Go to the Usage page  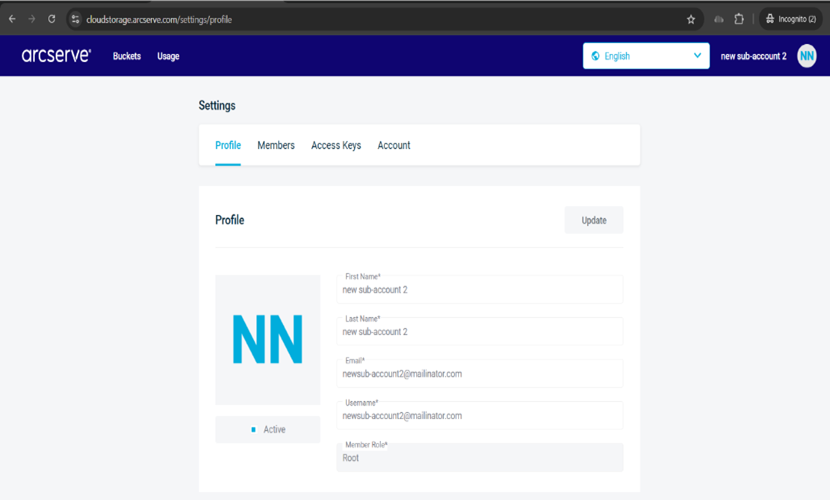168,56
